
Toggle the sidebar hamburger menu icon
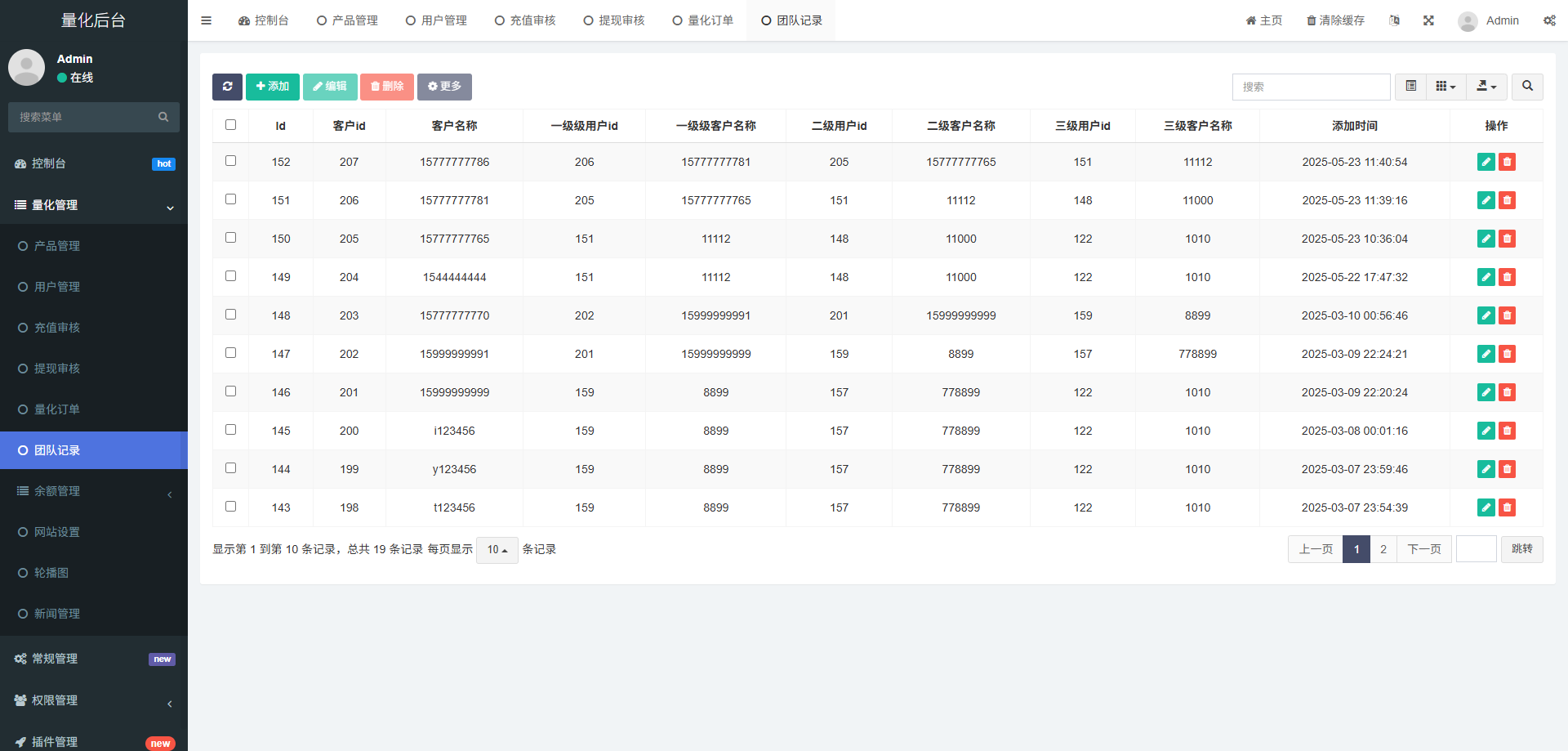[x=206, y=20]
